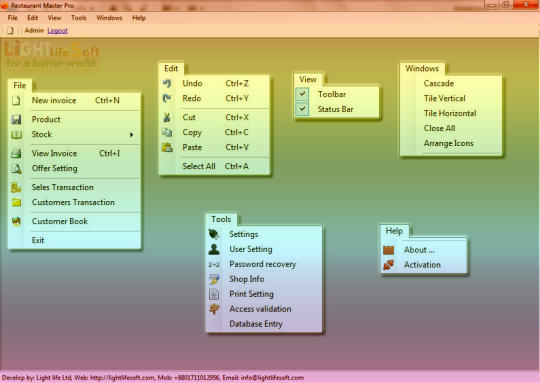Click the Product floppy disk icon

16,120
